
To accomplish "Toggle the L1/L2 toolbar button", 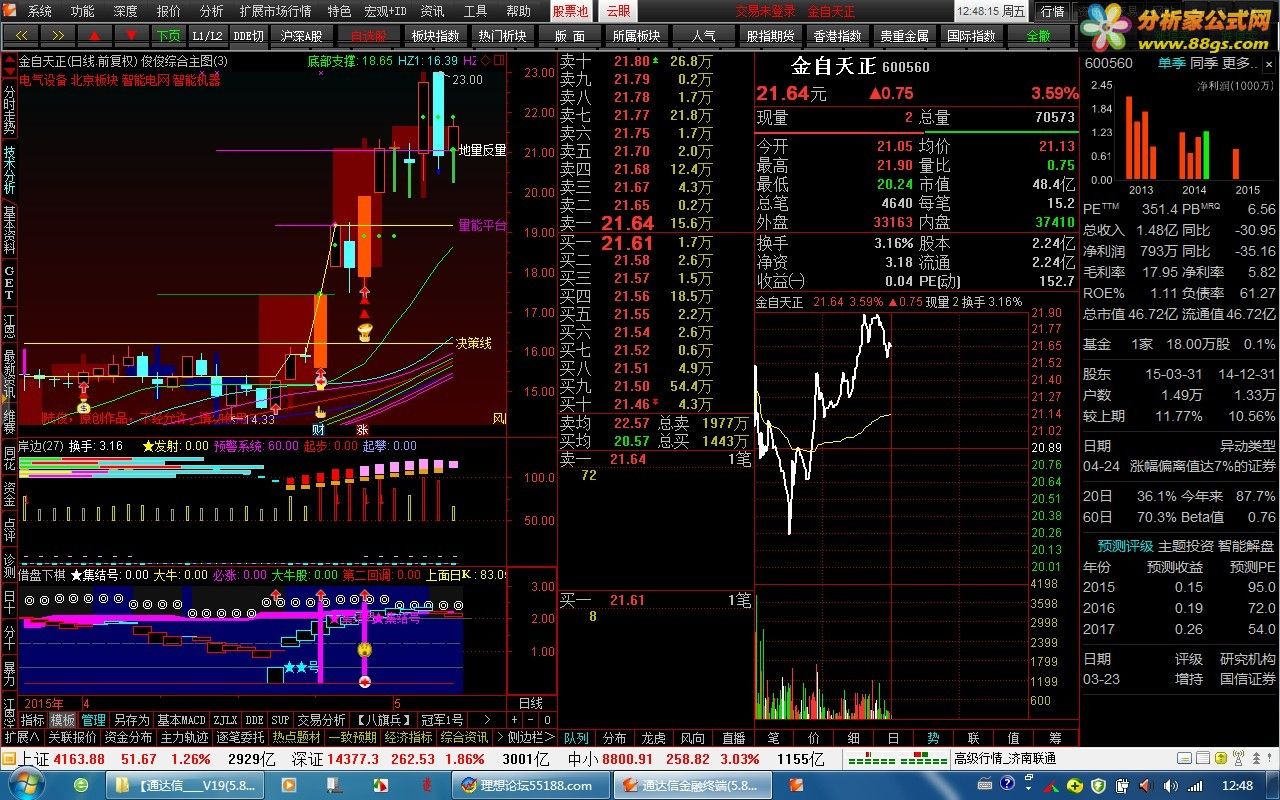I will (207, 35).
